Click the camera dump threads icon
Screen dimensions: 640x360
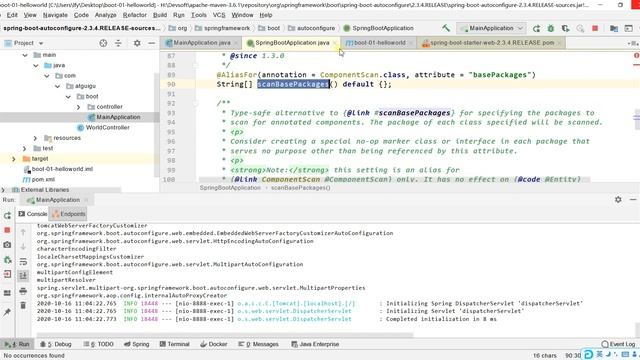pos(7,245)
